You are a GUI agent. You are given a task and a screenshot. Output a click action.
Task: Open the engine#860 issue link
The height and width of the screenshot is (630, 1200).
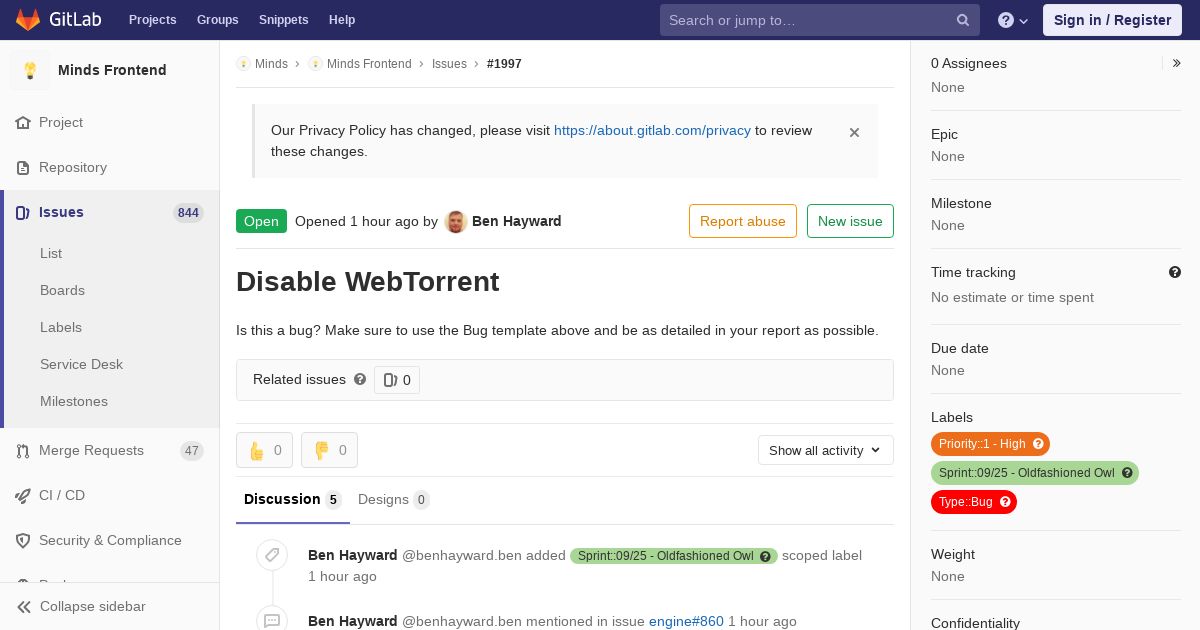pyautogui.click(x=686, y=621)
